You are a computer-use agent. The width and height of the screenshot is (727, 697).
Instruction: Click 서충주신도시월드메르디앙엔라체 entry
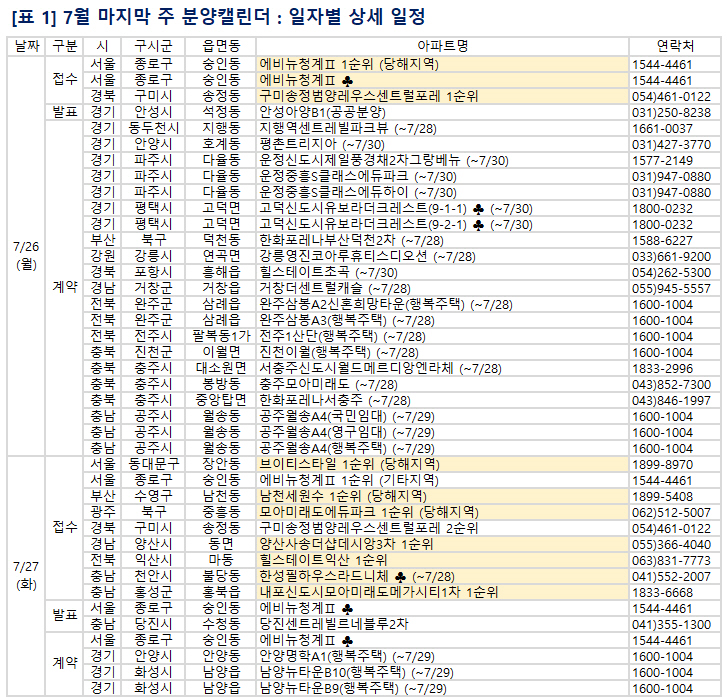380,368
